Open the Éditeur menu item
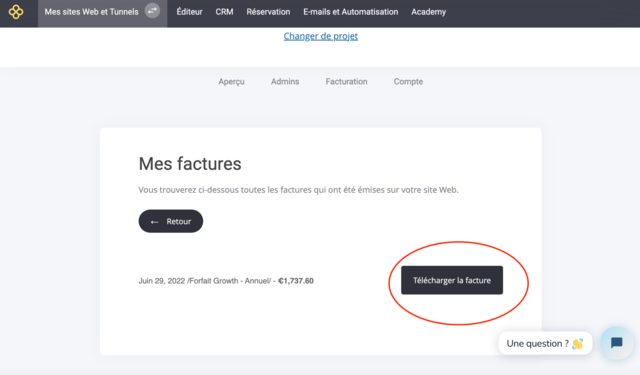This screenshot has width=640, height=375. tap(189, 12)
